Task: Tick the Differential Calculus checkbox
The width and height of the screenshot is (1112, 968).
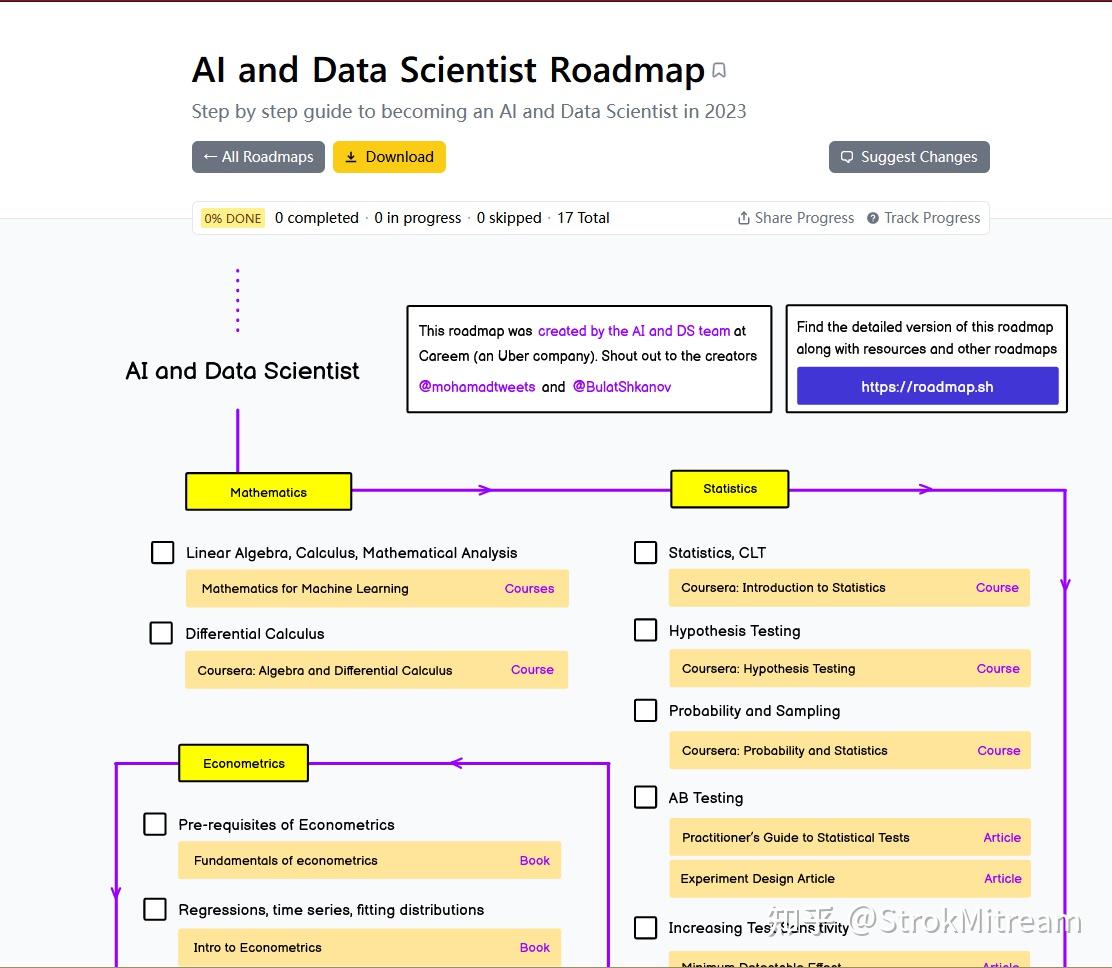Action: [161, 633]
